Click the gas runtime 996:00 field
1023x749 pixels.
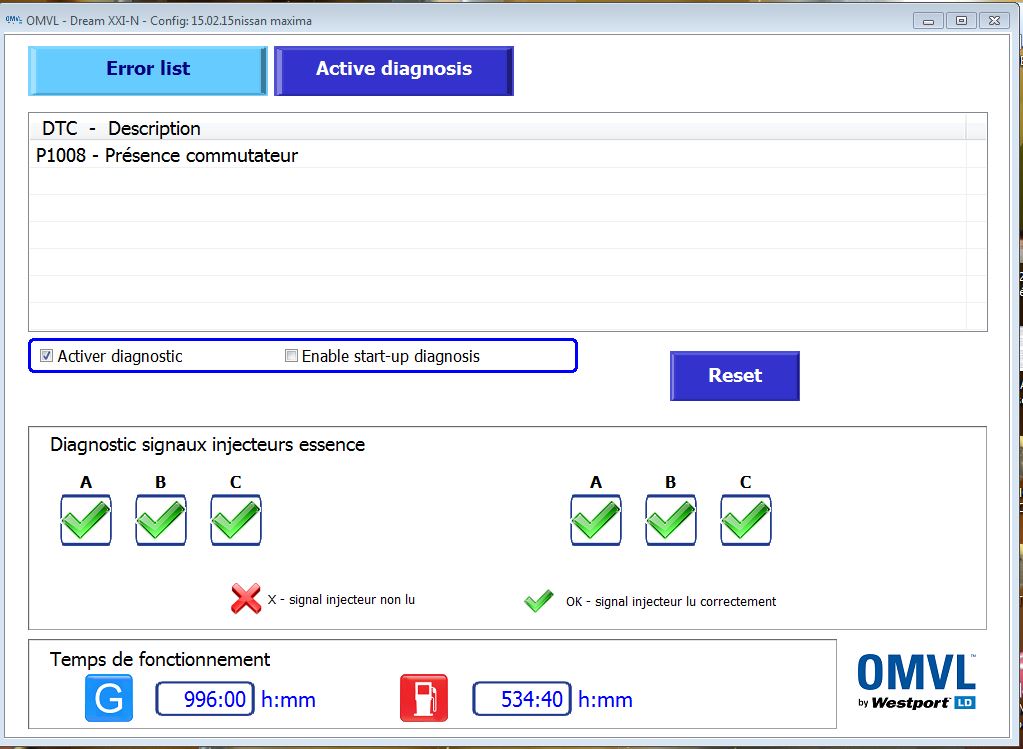click(205, 699)
